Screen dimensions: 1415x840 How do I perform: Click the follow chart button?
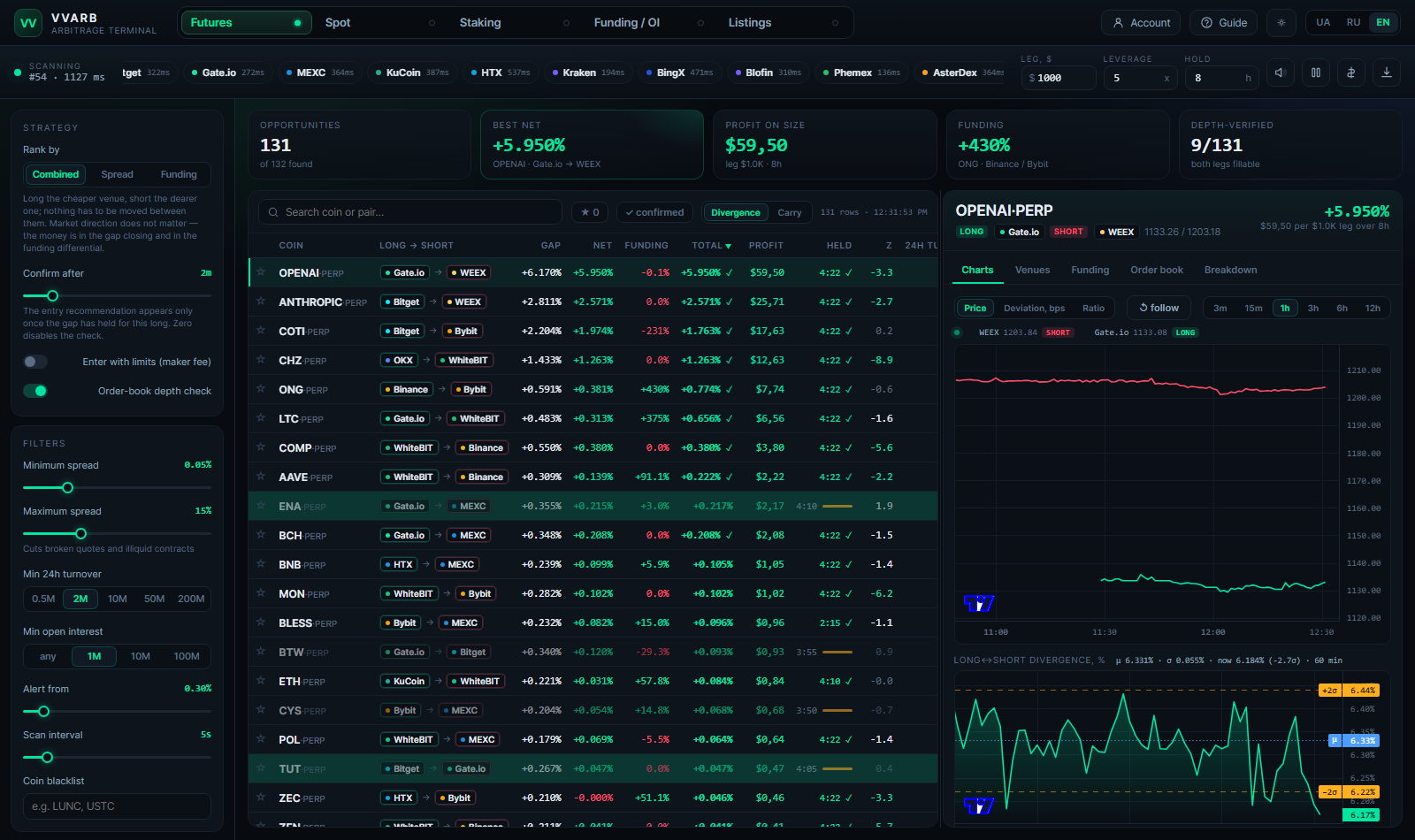pos(1159,309)
